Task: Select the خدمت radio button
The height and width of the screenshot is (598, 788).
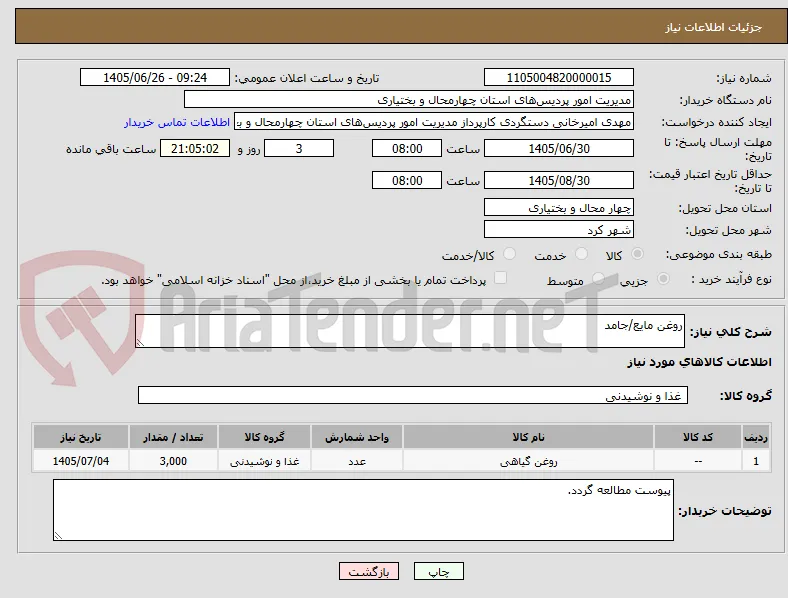Action: tap(581, 254)
